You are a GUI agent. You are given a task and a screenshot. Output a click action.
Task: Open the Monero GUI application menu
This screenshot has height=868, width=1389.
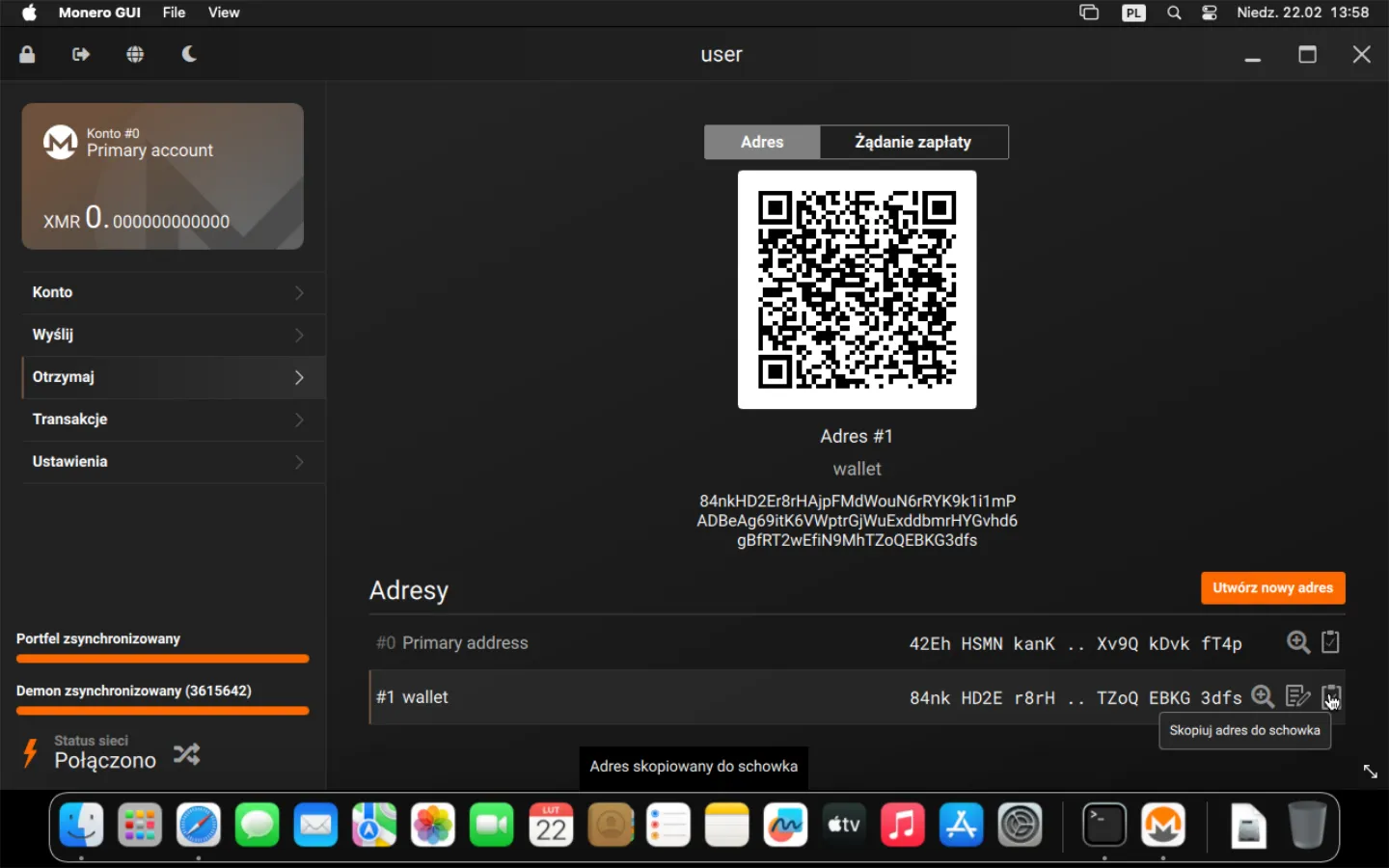[x=99, y=13]
